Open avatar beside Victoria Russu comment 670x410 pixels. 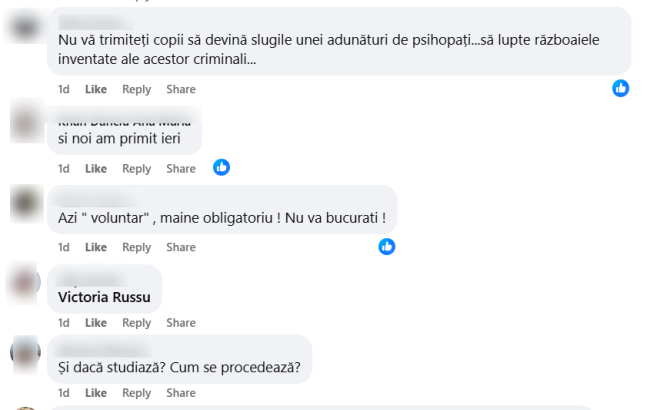(24, 281)
